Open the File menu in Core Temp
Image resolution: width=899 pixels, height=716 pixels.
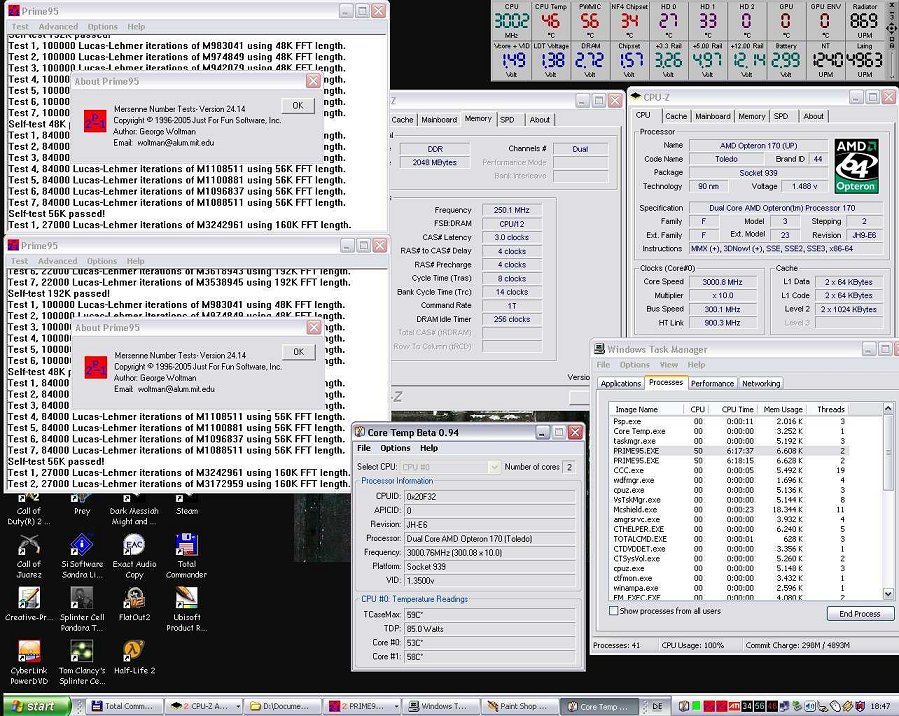click(x=364, y=448)
